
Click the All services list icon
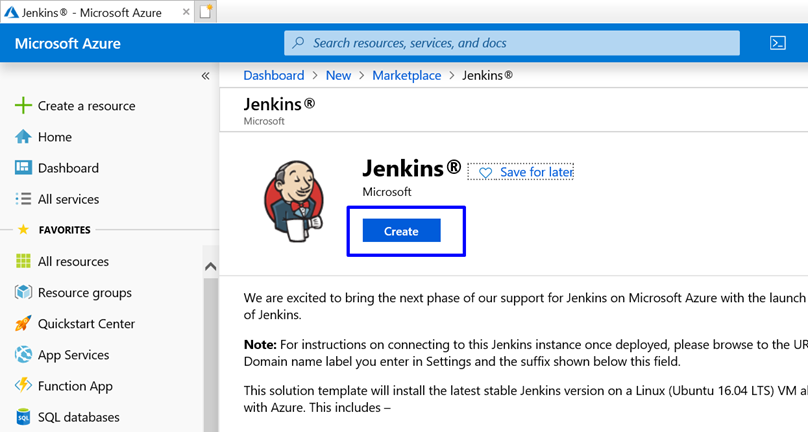point(23,199)
